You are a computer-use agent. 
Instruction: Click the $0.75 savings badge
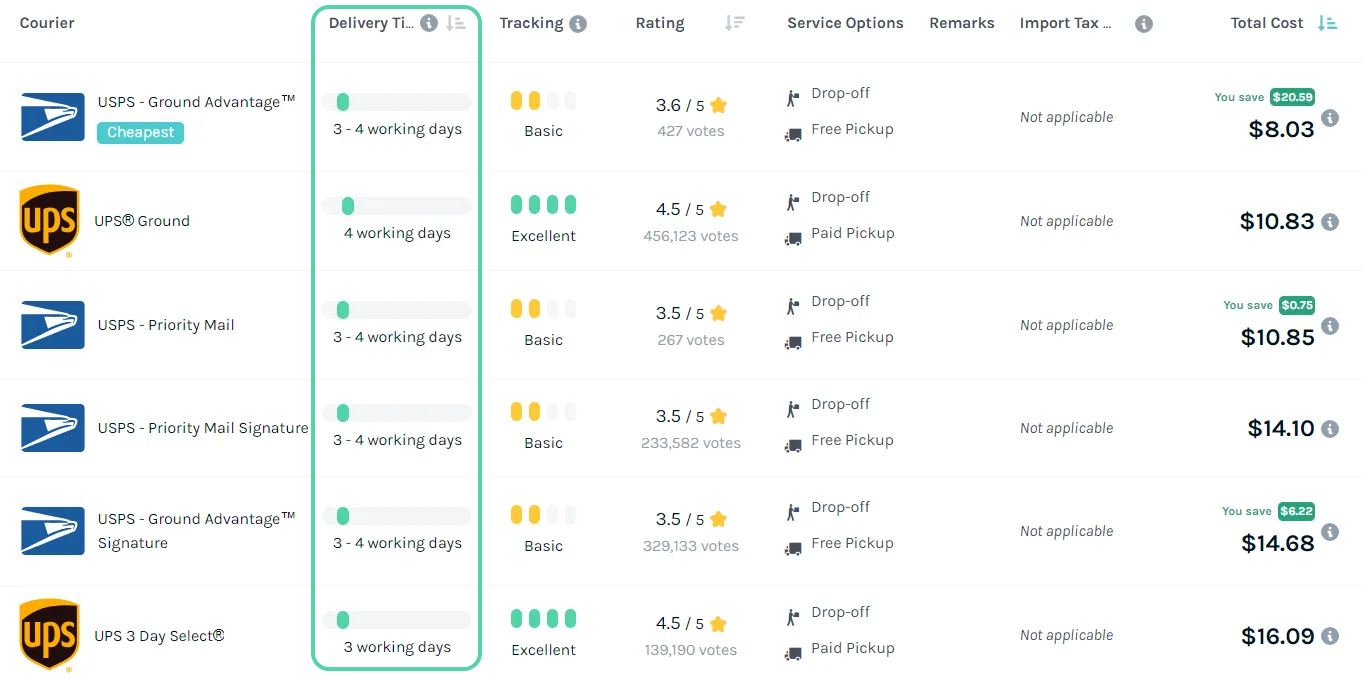(1297, 305)
